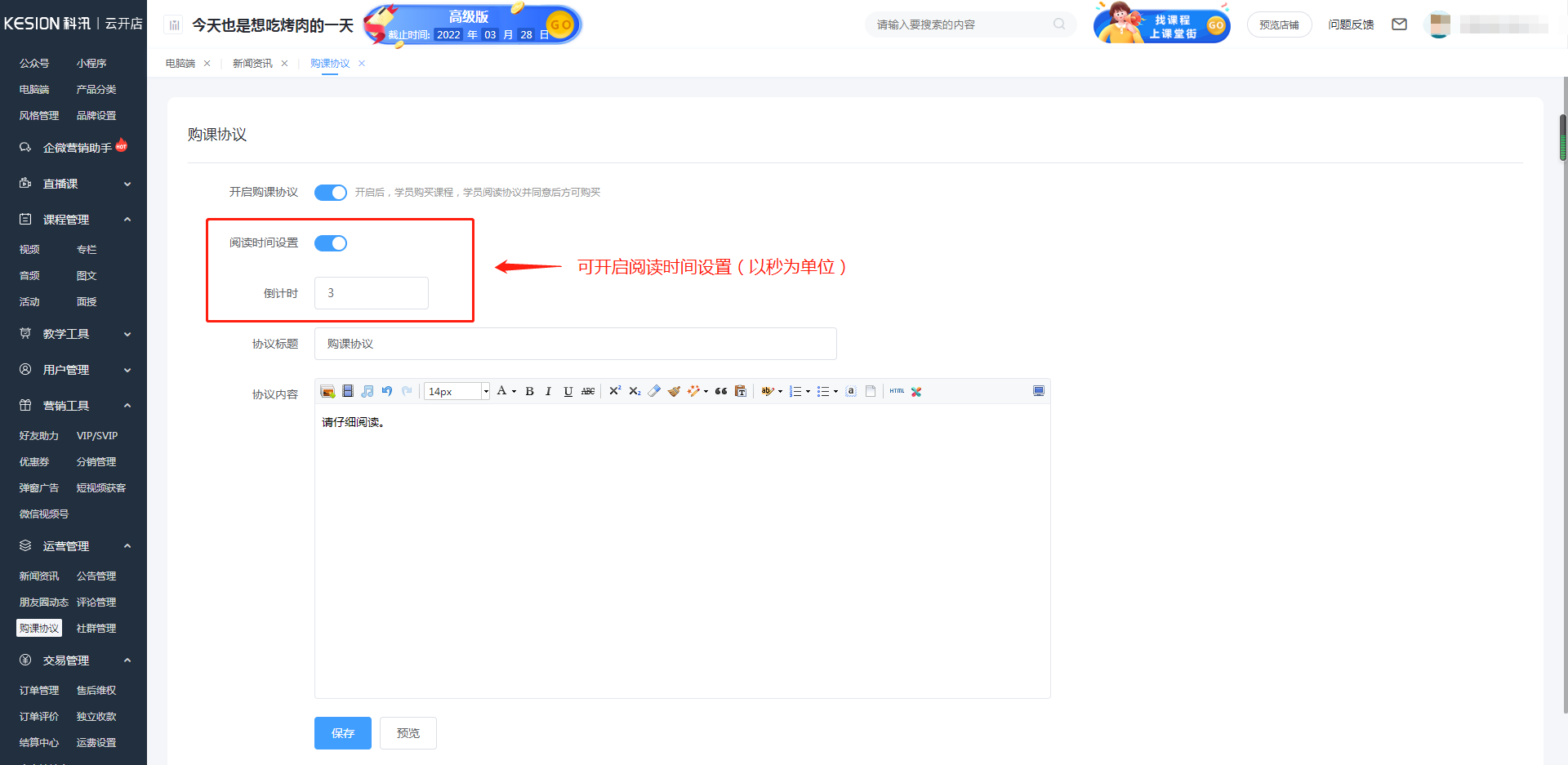Click the 找课程上课堂街 banner
Viewport: 1568px width, 765px height.
pyautogui.click(x=1162, y=23)
